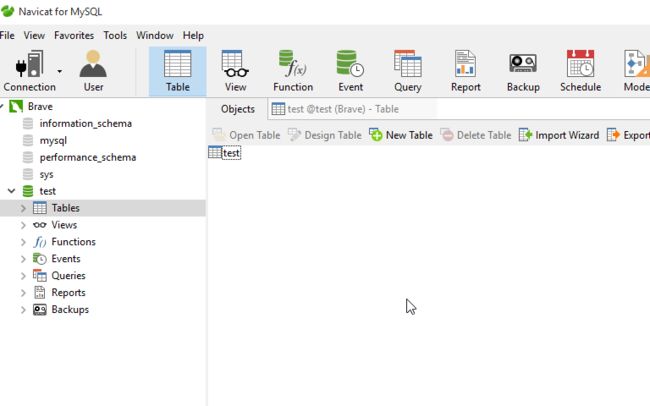Select the View toolbar icon
The image size is (650, 406).
point(235,71)
